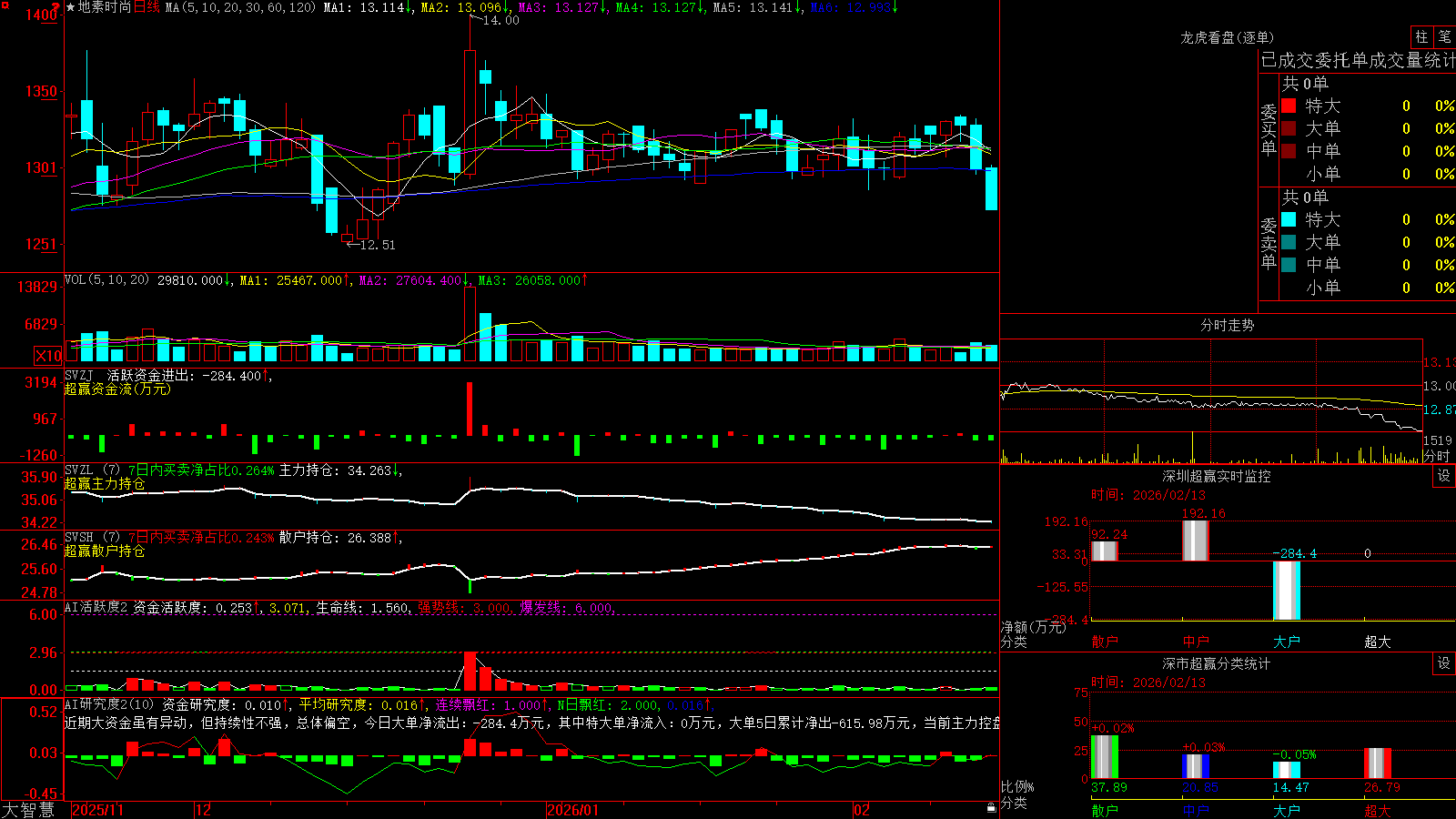Click the teal 中单 sell-order swatch
Image resolution: width=1456 pixels, height=819 pixels.
(1289, 265)
